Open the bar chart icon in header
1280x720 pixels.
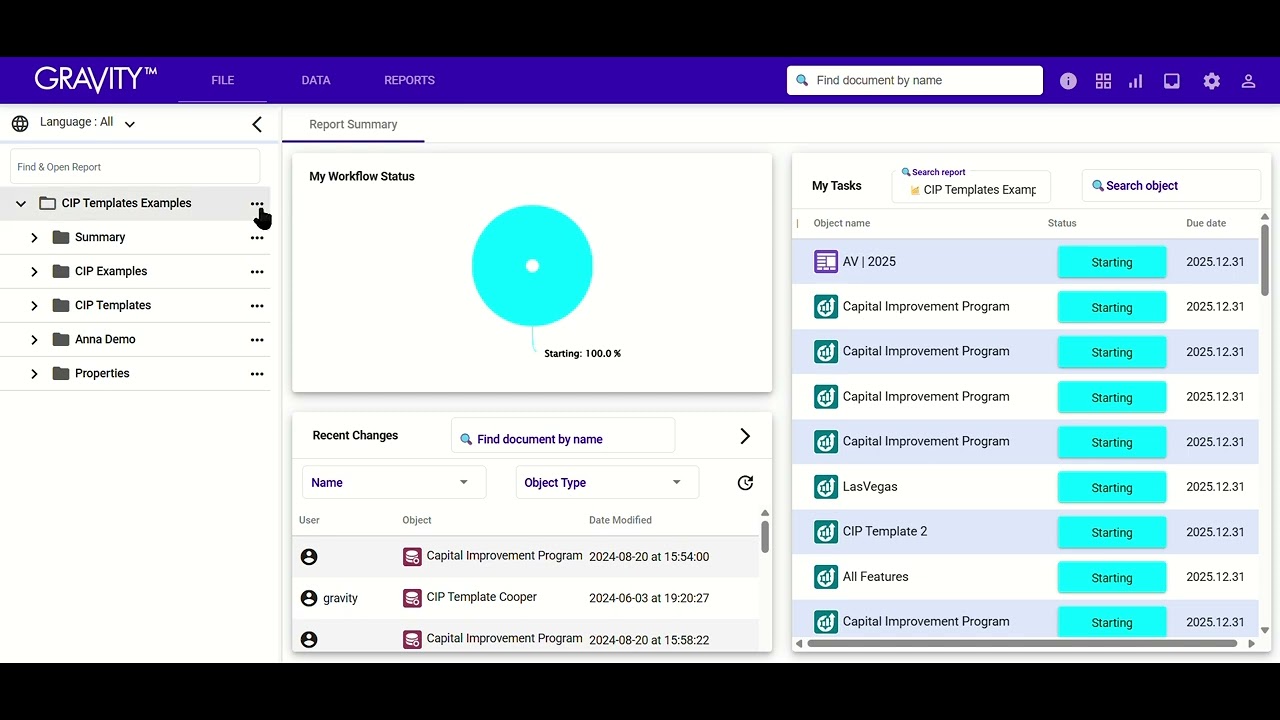(1135, 81)
